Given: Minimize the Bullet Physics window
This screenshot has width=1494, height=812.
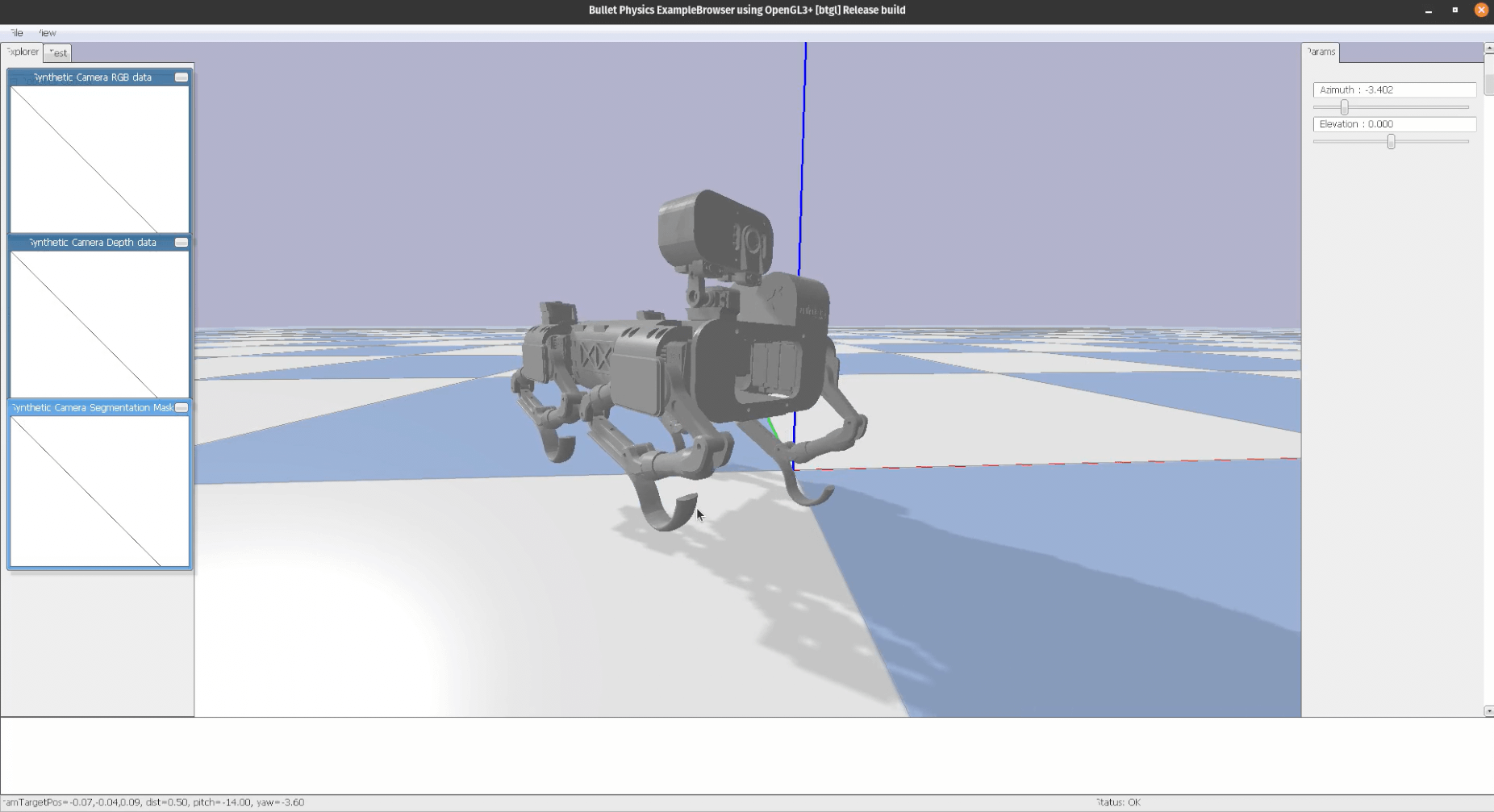Looking at the screenshot, I should (x=1429, y=10).
